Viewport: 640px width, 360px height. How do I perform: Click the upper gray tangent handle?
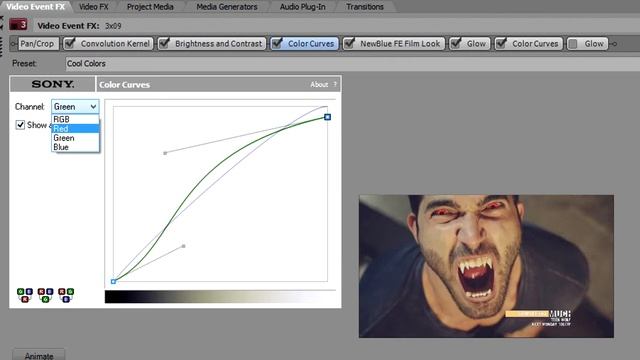[x=165, y=153]
